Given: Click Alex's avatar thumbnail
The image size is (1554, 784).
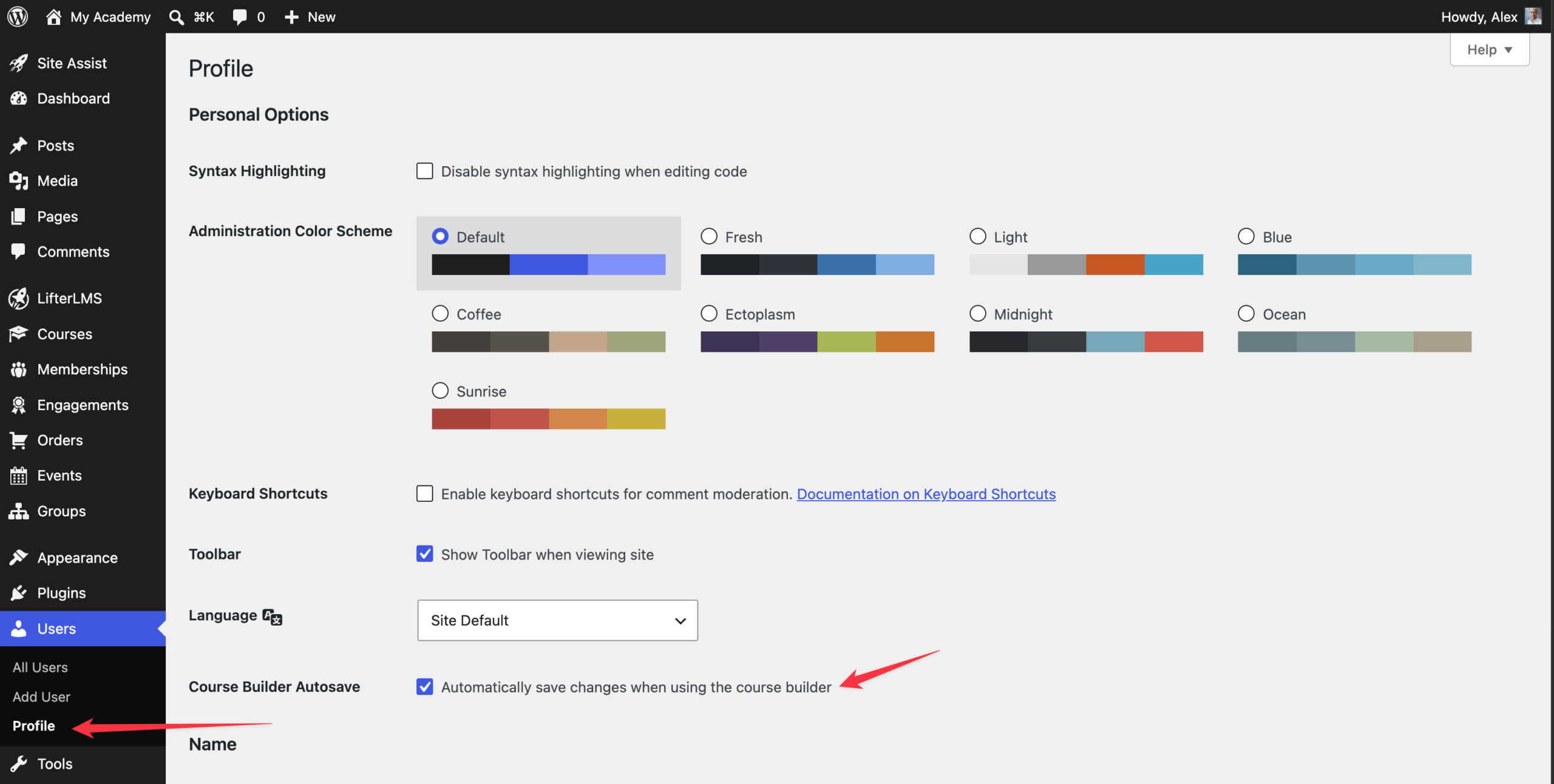Looking at the screenshot, I should click(x=1533, y=16).
